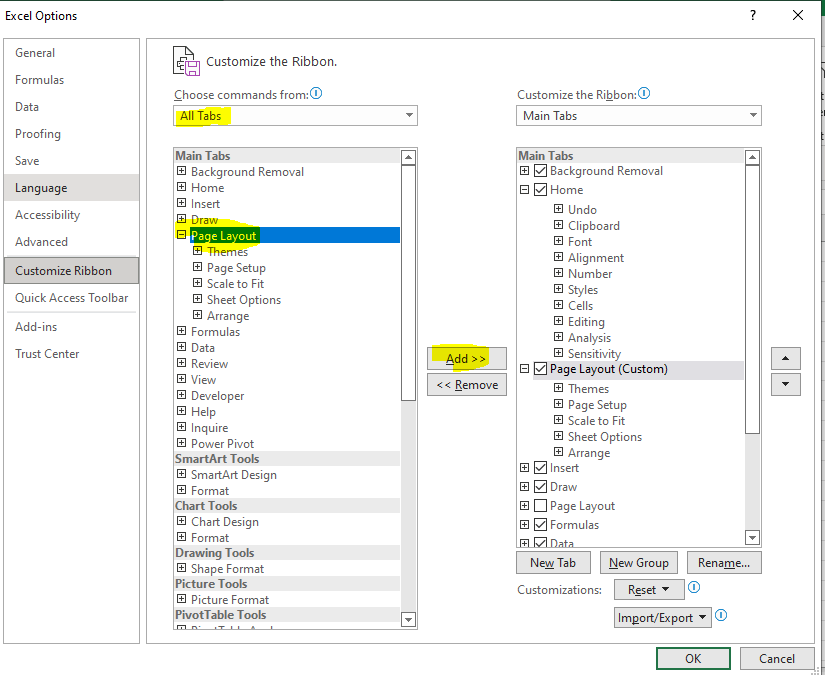The width and height of the screenshot is (825, 675).
Task: Click the New Group button
Action: pyautogui.click(x=639, y=562)
